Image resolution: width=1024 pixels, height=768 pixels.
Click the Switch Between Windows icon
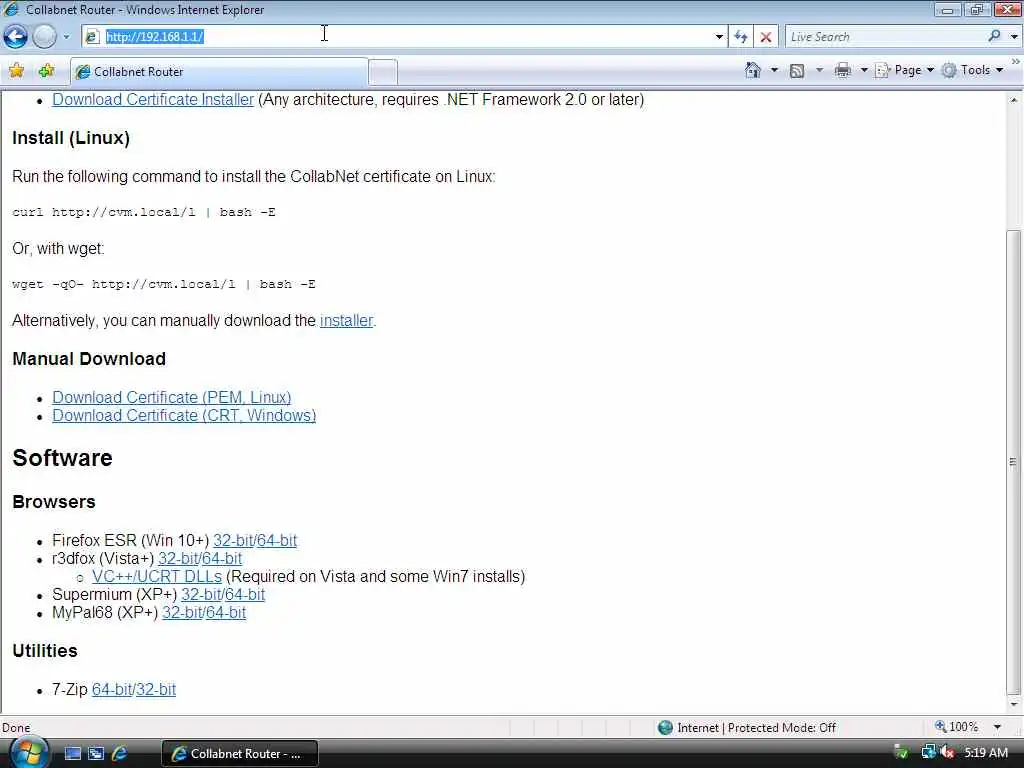point(96,754)
